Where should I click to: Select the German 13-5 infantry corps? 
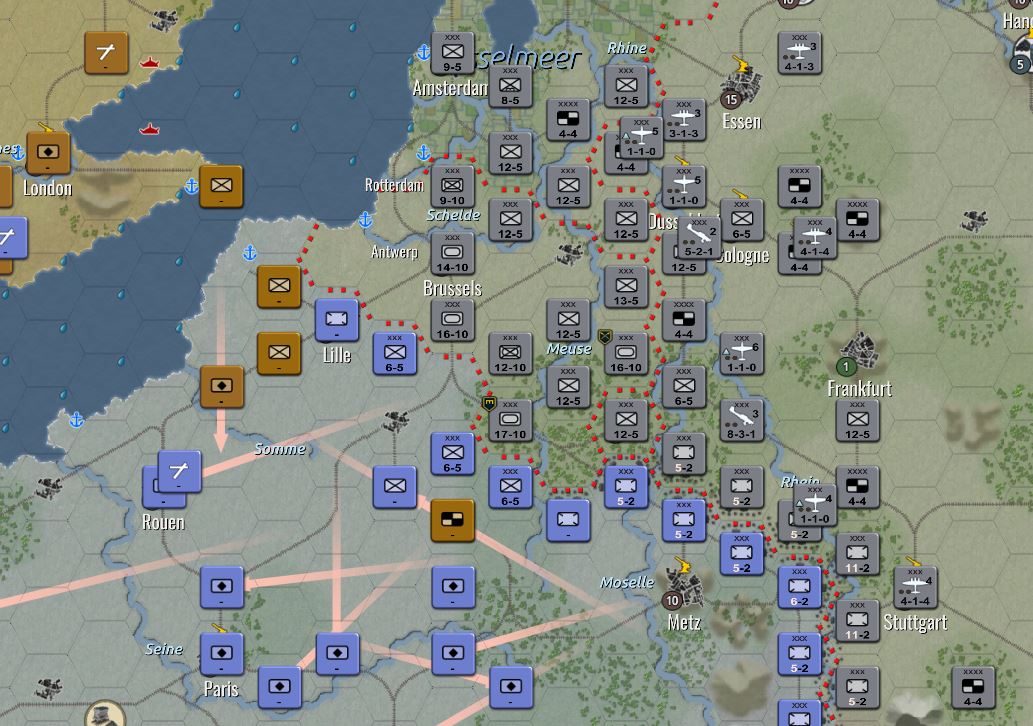click(626, 287)
